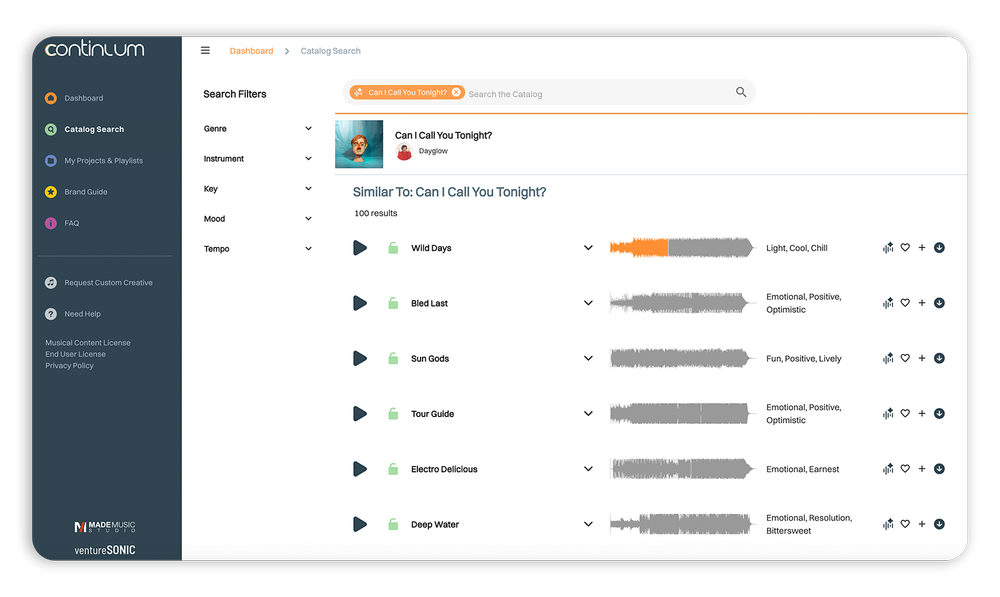Click the Can I Call You Tonight album art
The image size is (1000, 597).
[x=359, y=144]
